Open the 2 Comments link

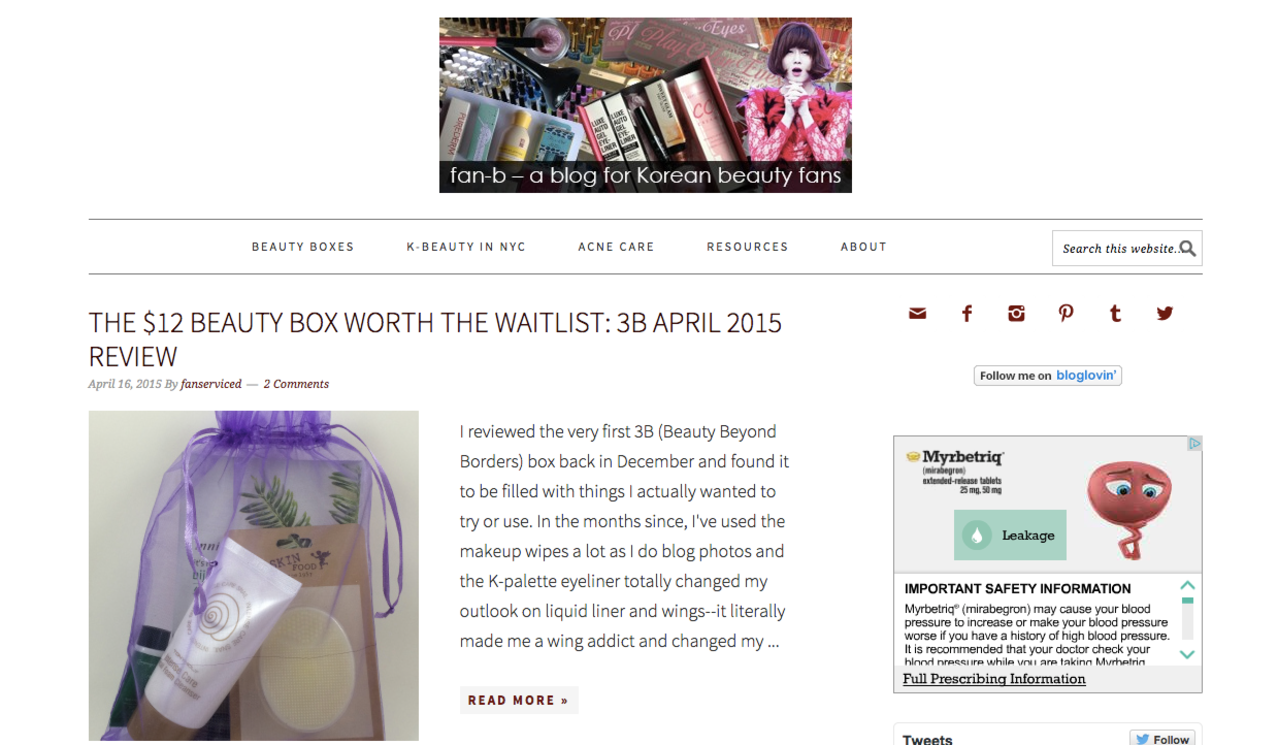pos(296,384)
